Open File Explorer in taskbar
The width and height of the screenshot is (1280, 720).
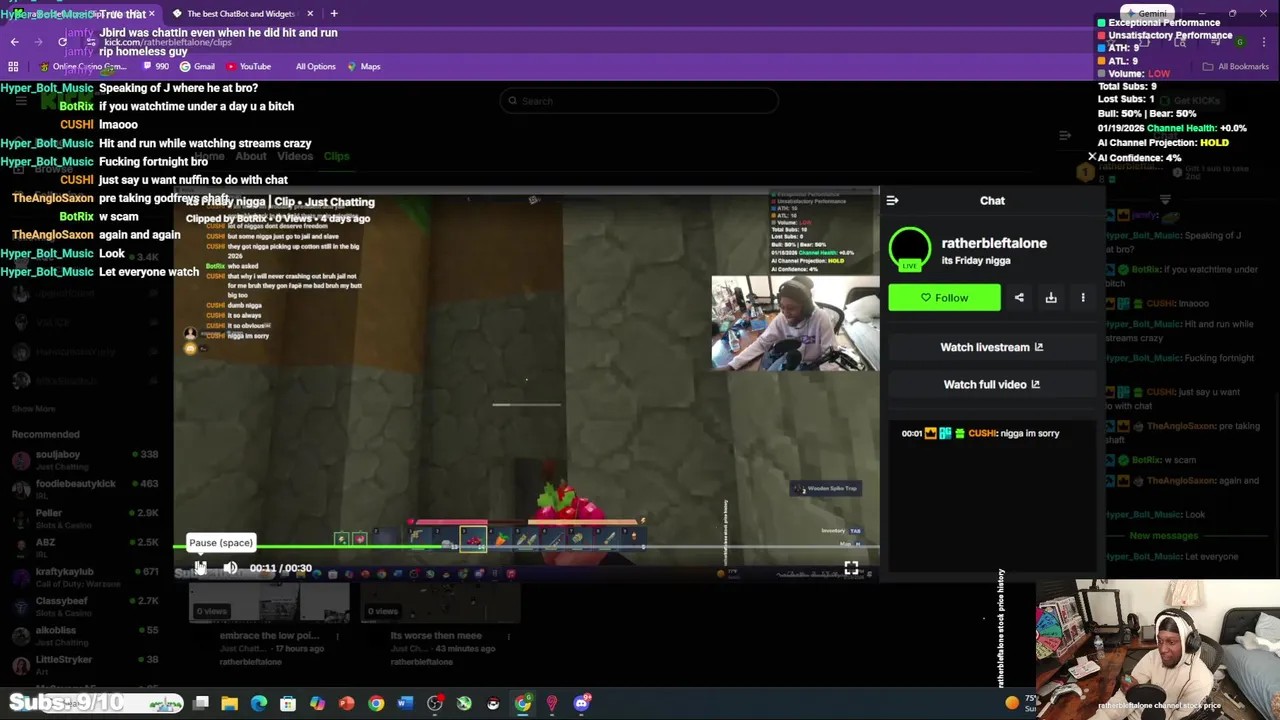230,703
